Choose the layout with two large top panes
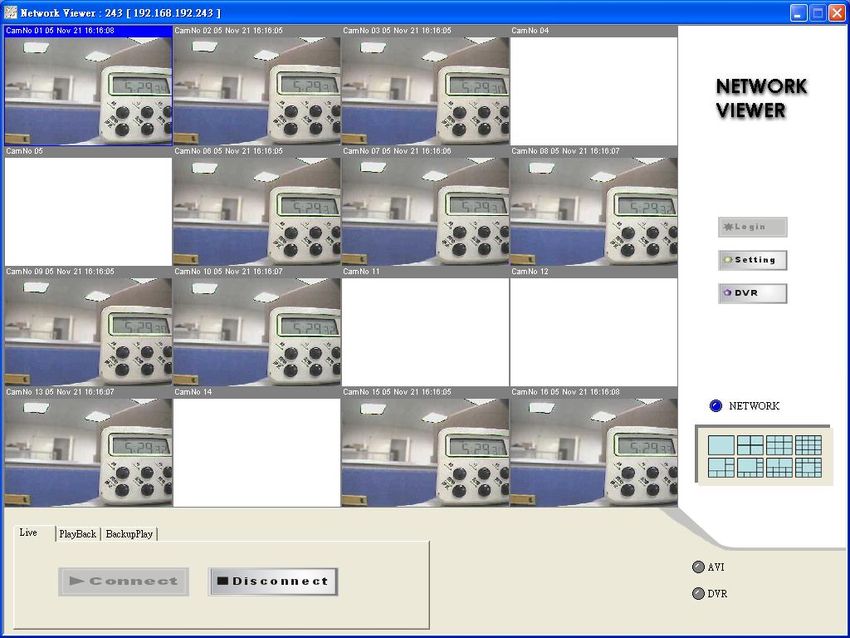This screenshot has height=638, width=850. [x=779, y=467]
